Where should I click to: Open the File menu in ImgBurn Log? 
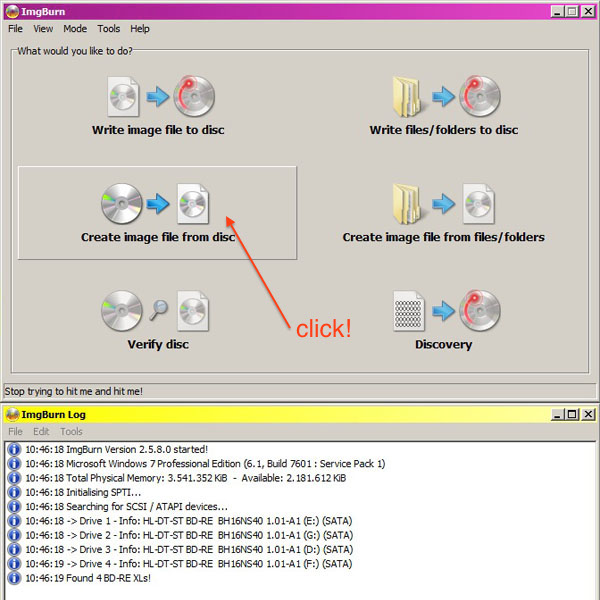(x=15, y=432)
